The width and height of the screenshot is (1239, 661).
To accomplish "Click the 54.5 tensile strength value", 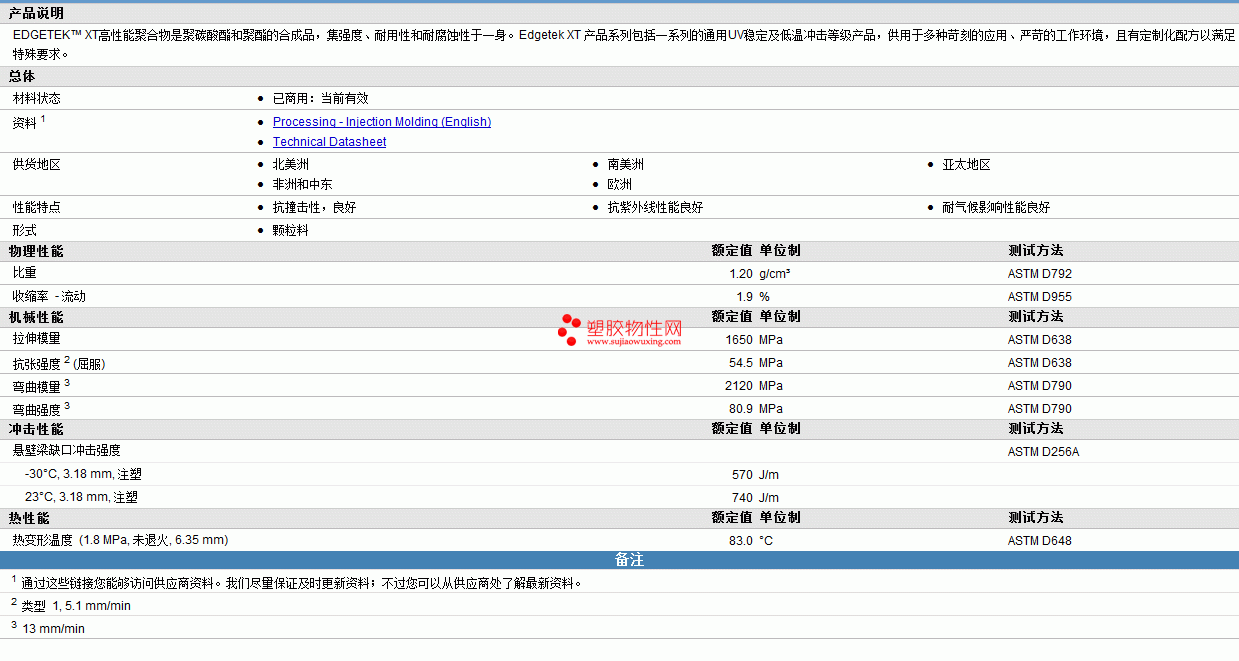I will (x=741, y=362).
